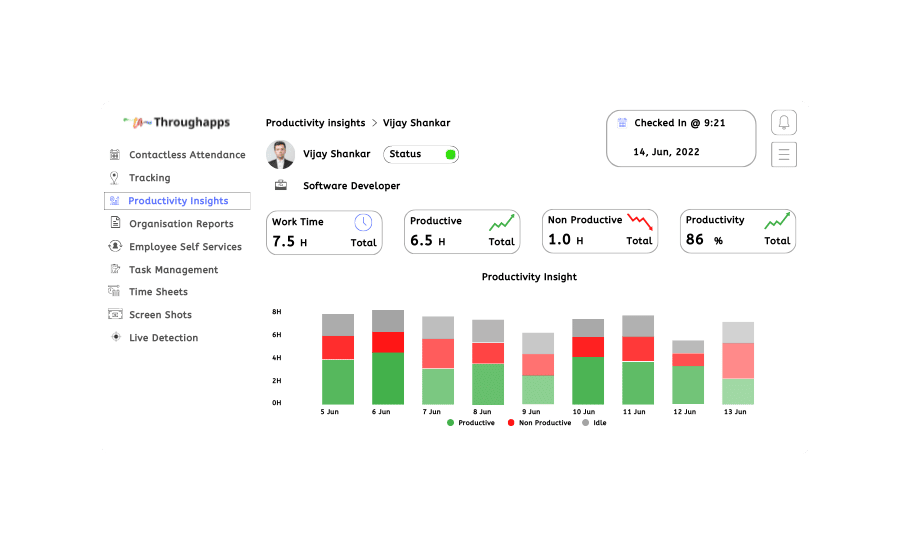
Task: Click the briefcase icon near Software Developer
Action: point(281,185)
